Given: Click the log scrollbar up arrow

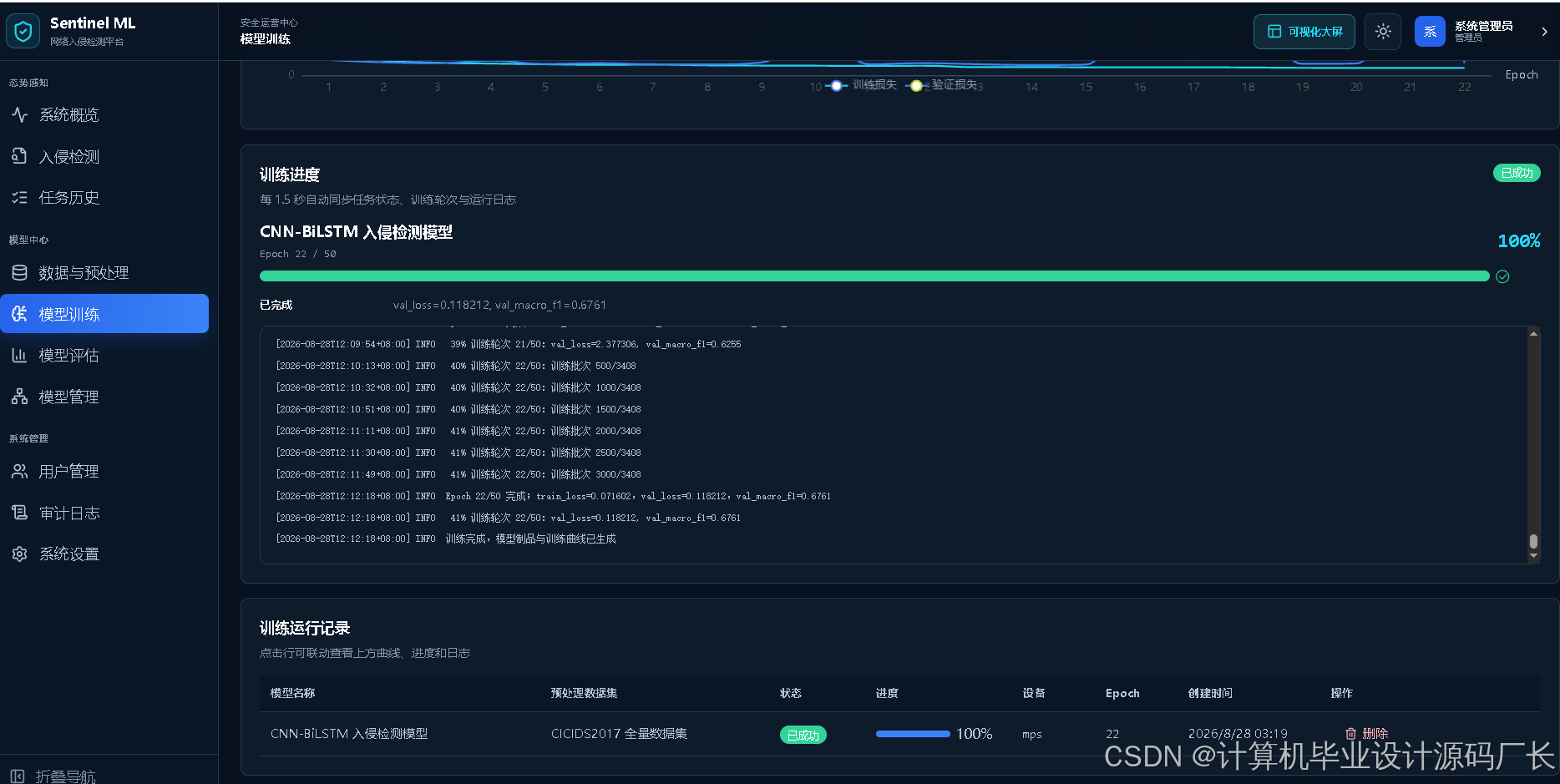Looking at the screenshot, I should pyautogui.click(x=1533, y=333).
